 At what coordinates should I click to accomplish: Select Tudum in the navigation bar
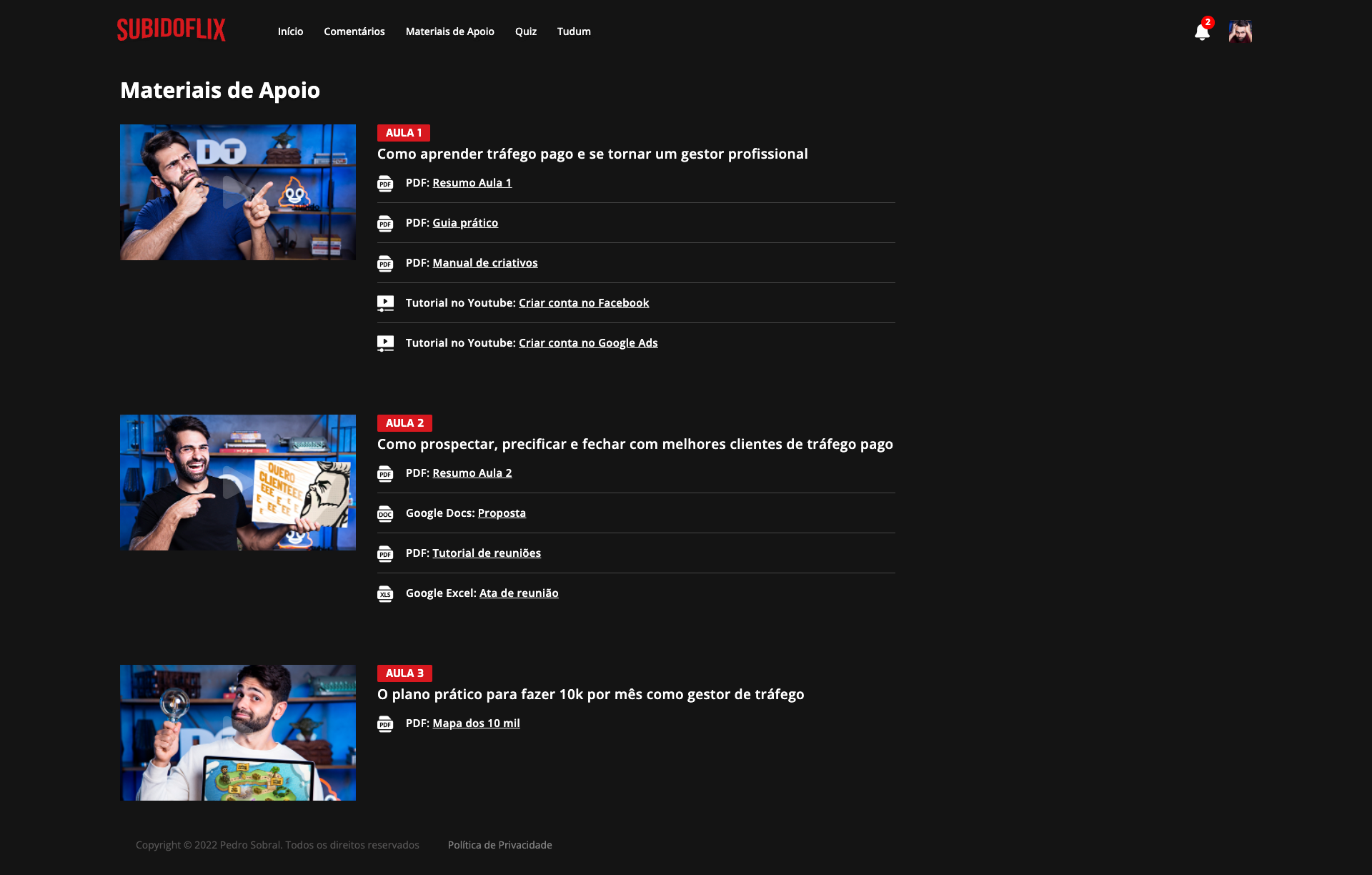click(574, 31)
